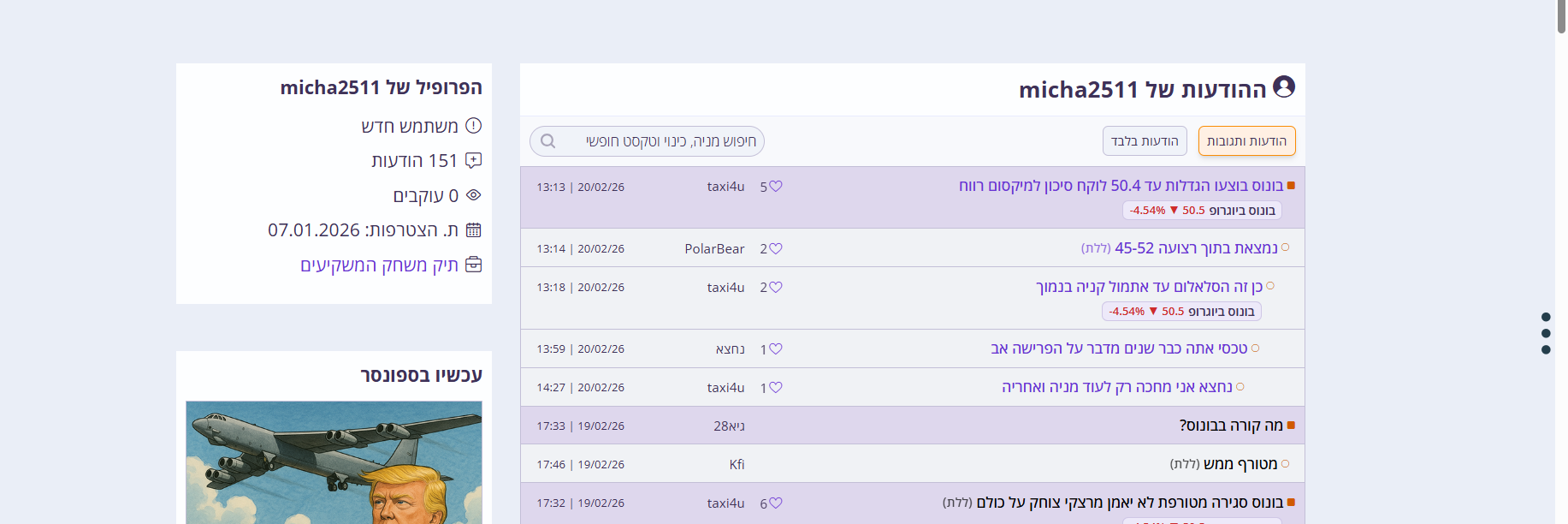
Task: Like the 13:13 taxi4u post heart
Action: click(x=776, y=187)
